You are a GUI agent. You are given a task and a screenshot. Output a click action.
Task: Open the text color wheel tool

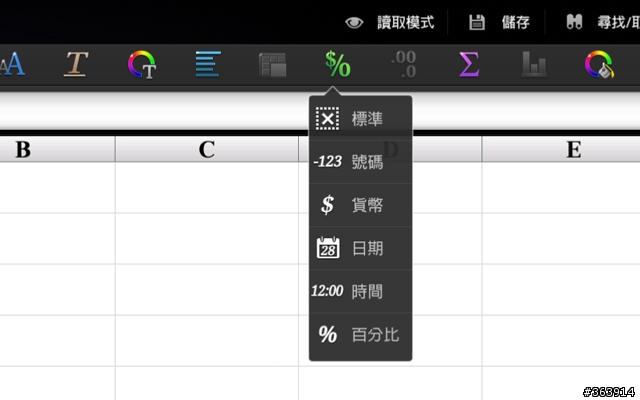click(x=142, y=64)
